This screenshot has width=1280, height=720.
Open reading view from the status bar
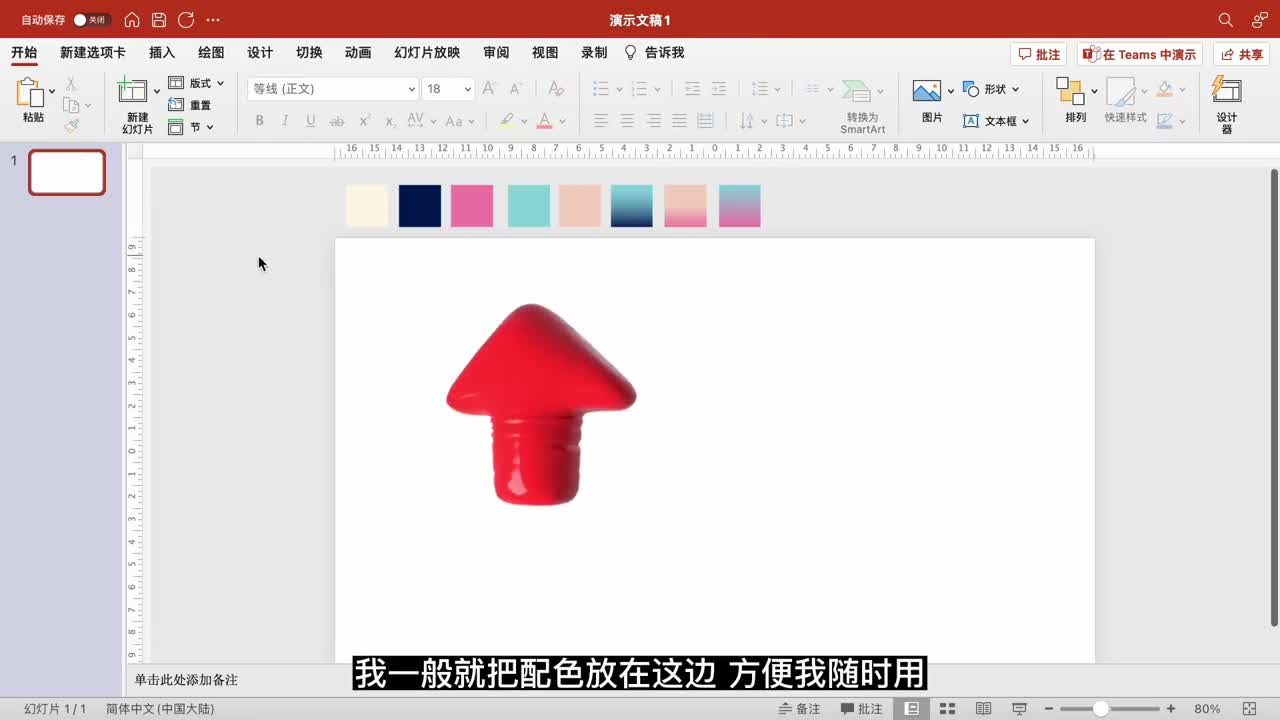point(983,709)
